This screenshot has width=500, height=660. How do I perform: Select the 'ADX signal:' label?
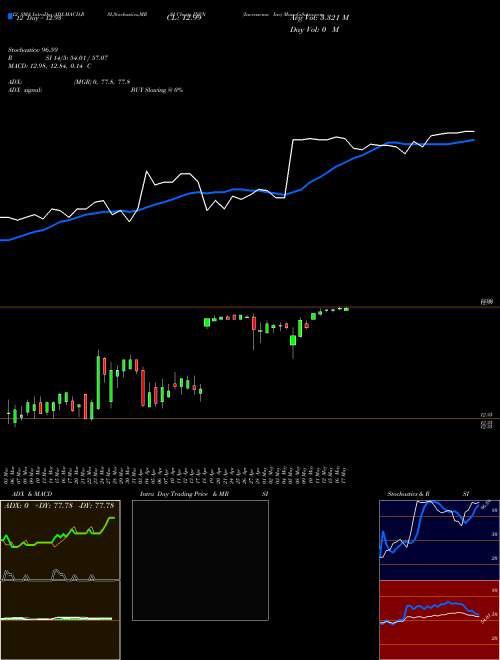click(25, 90)
